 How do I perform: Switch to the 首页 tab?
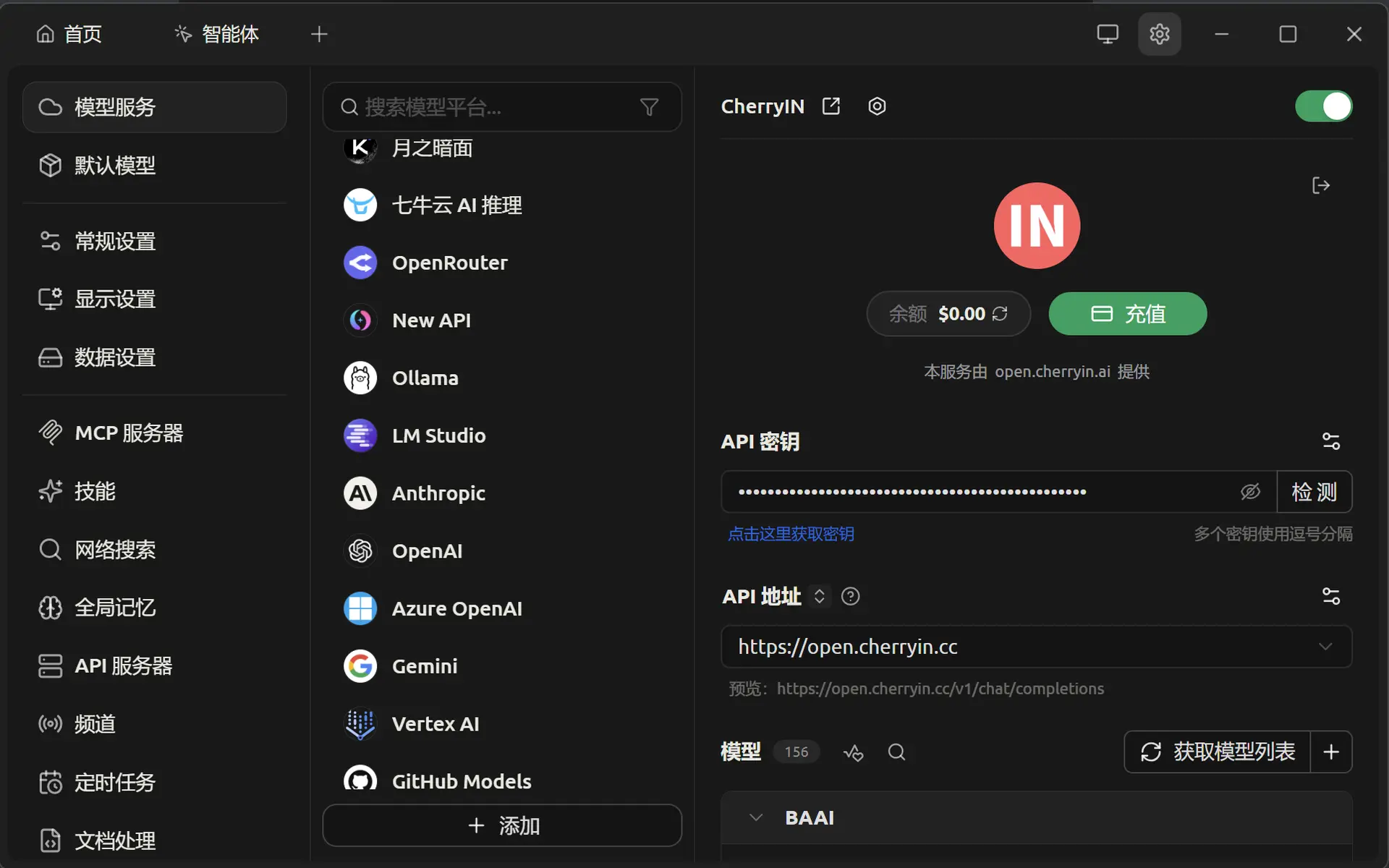[x=69, y=34]
